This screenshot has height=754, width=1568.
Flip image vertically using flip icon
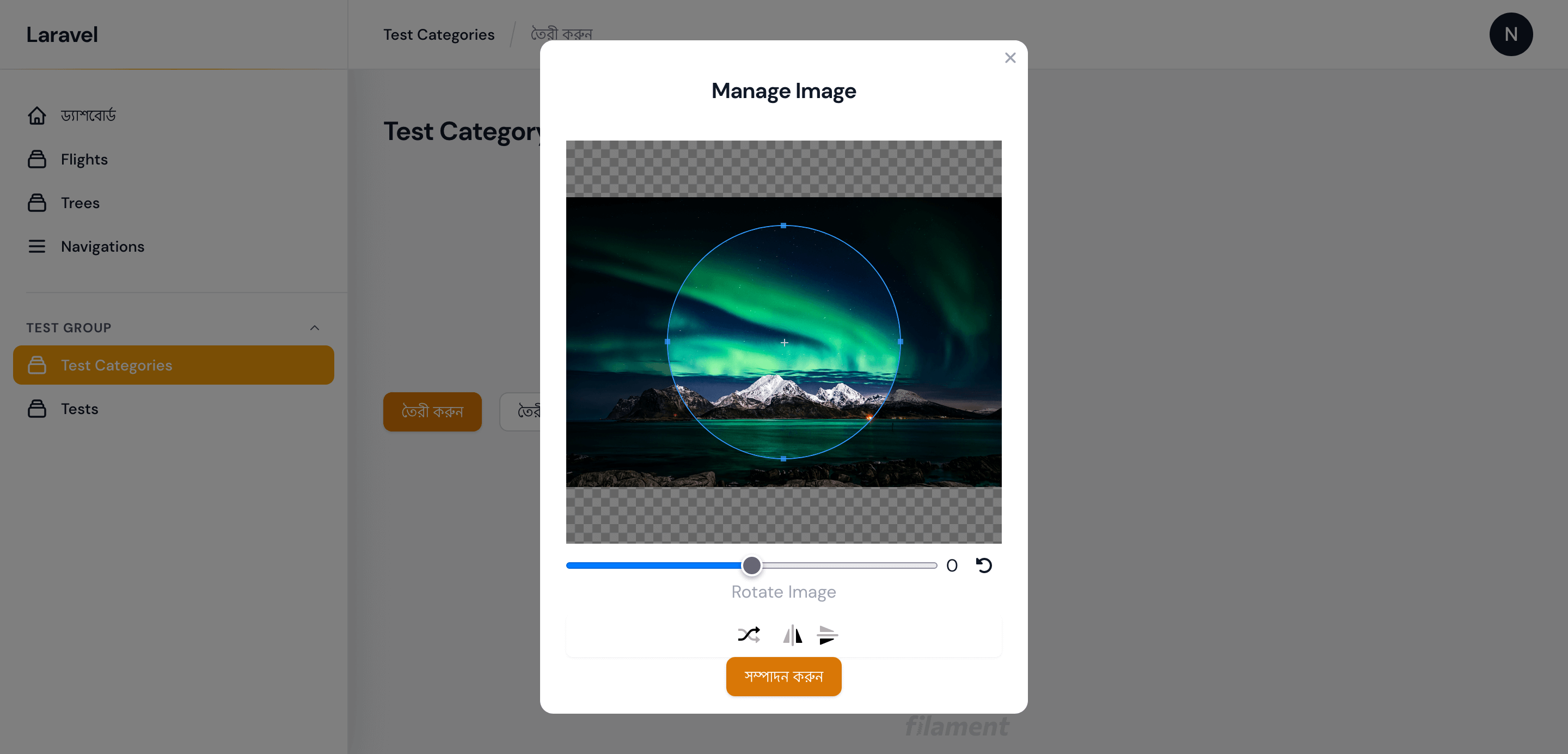(827, 635)
